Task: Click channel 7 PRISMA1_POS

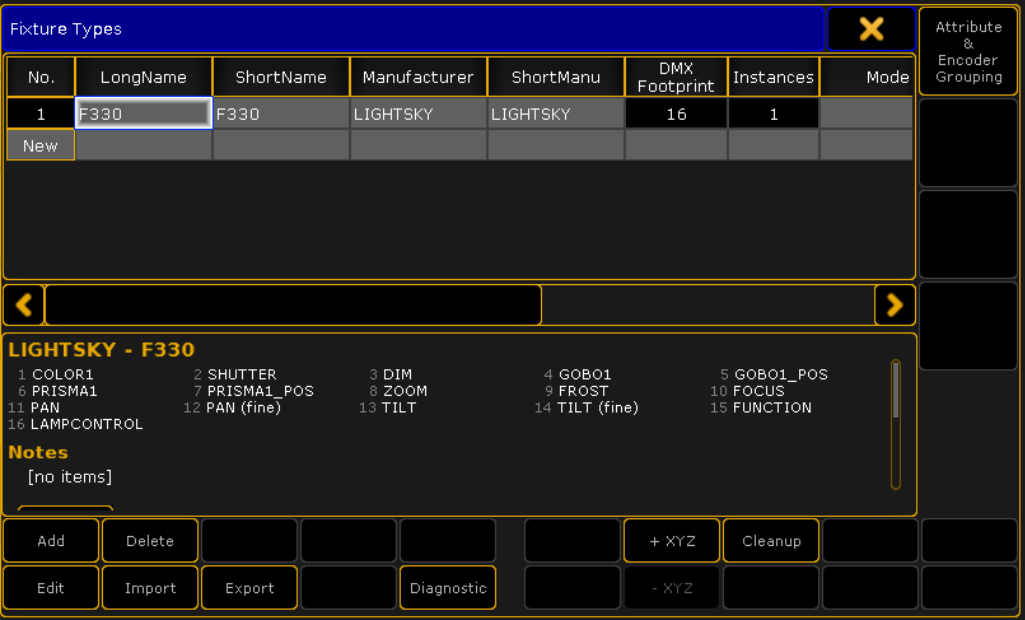Action: click(x=254, y=391)
